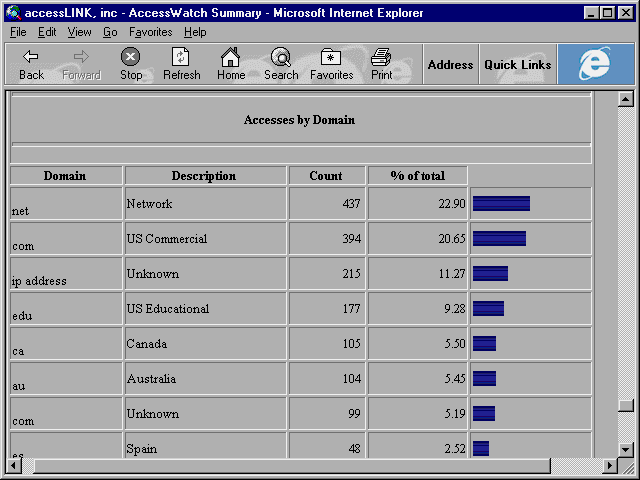Open the Go menu
The width and height of the screenshot is (640, 480).
(x=110, y=32)
